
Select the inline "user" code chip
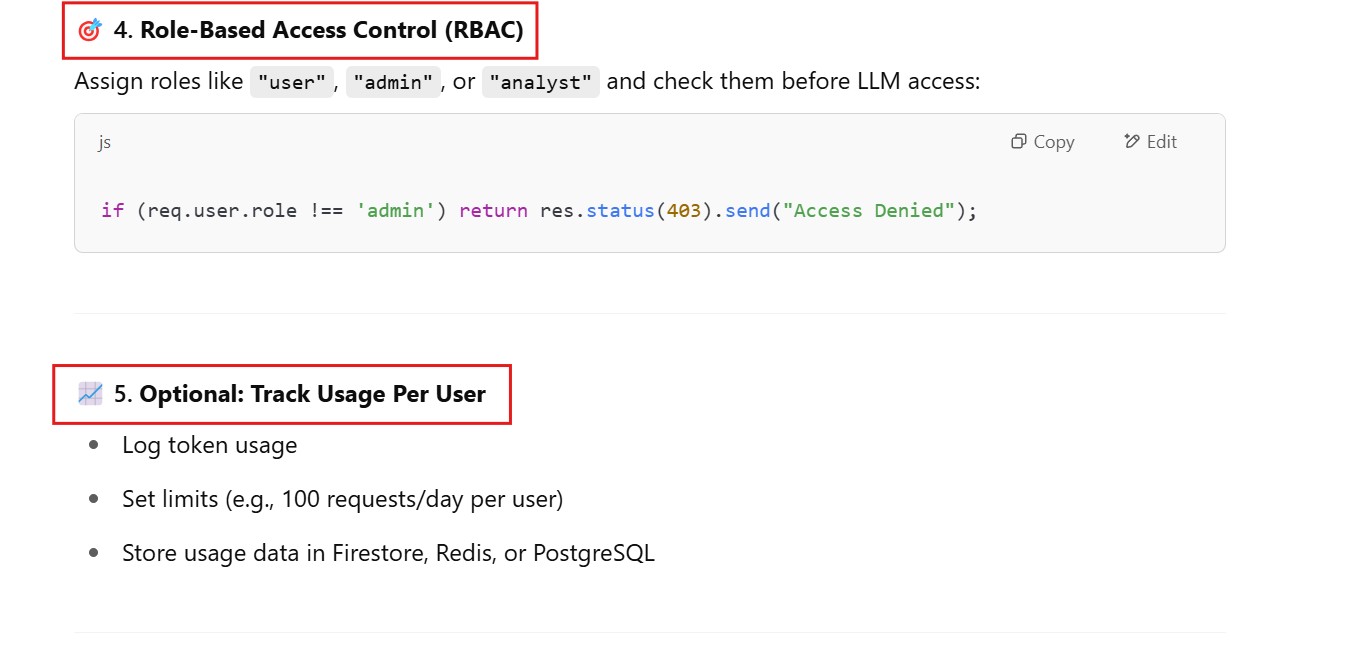[292, 83]
